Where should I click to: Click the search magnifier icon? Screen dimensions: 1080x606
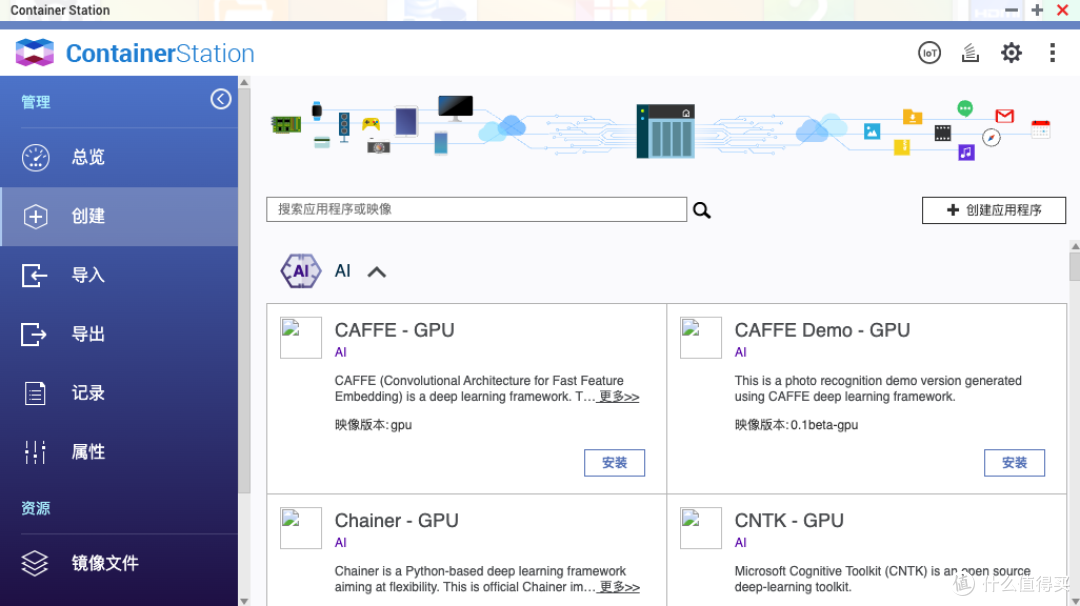pyautogui.click(x=701, y=210)
